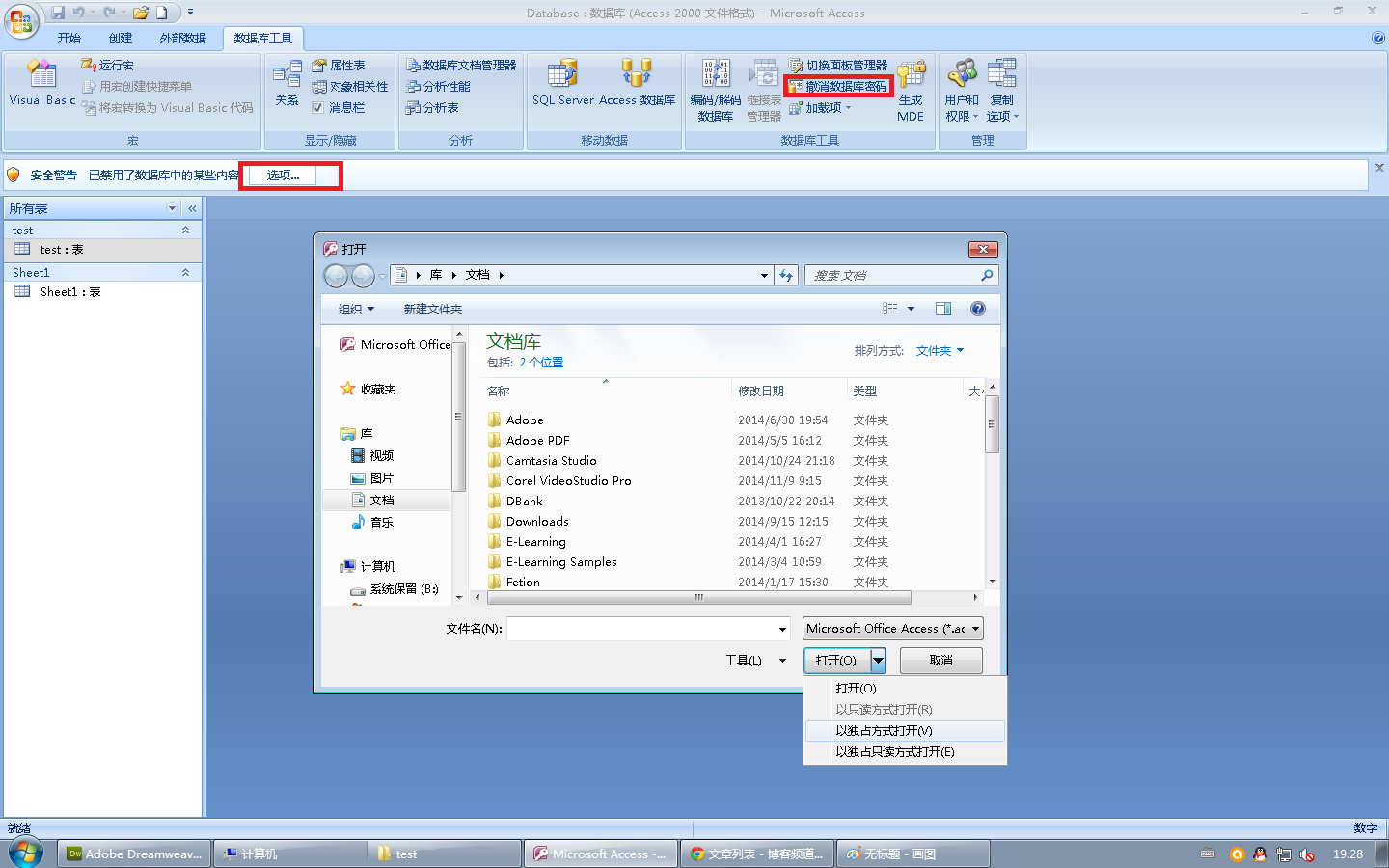Click 选项... button in security warning
The image size is (1389, 868).
(x=283, y=176)
